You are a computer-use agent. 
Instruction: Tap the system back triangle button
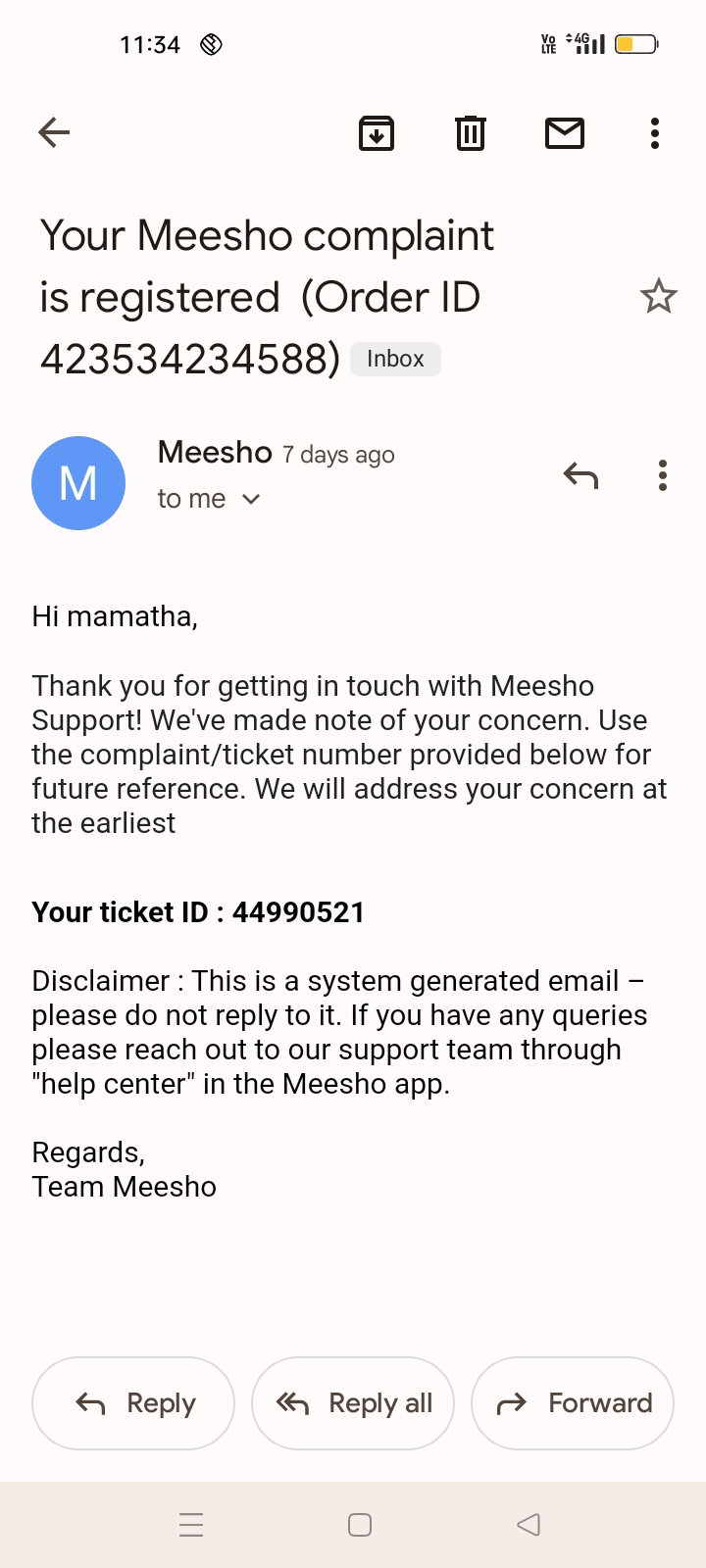pos(529,1525)
